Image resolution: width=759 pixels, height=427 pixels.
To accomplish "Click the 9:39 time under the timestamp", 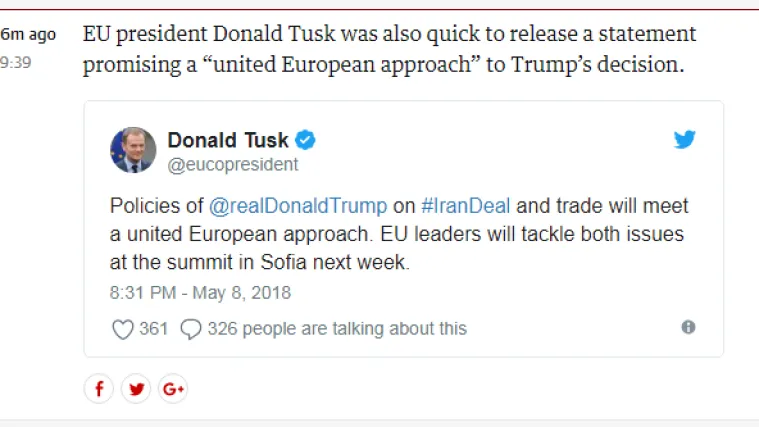I will [x=15, y=61].
